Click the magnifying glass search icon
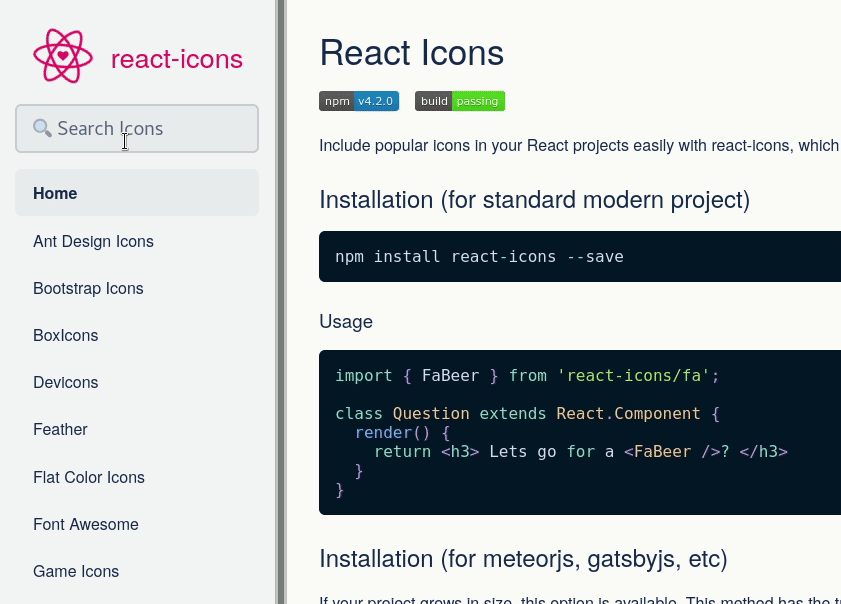841x604 pixels. (42, 128)
